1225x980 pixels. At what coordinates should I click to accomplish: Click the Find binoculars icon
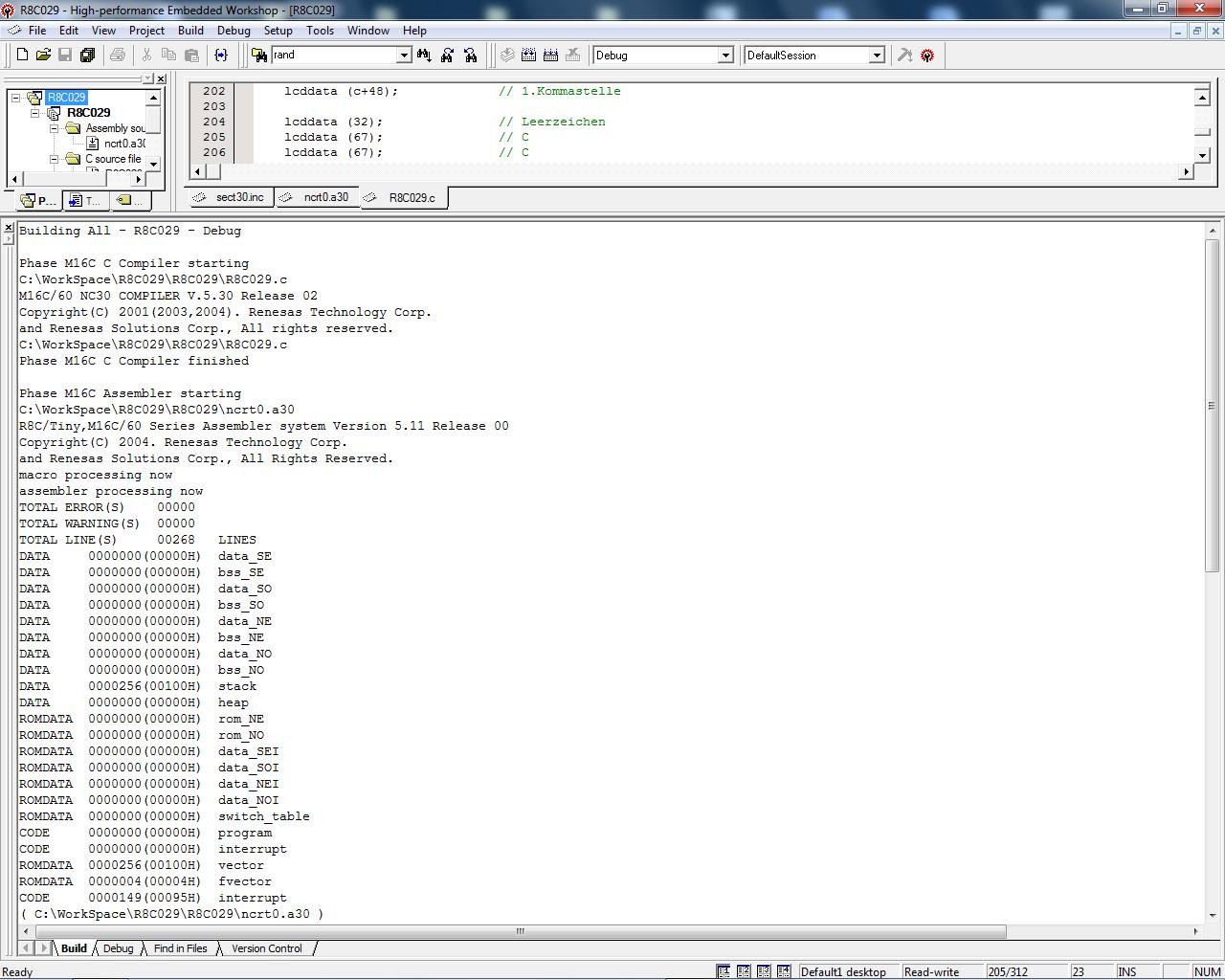424,56
